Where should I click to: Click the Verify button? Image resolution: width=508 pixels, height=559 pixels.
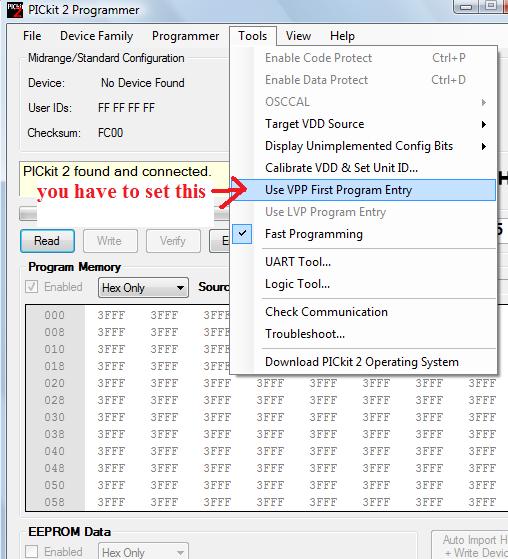(x=173, y=241)
